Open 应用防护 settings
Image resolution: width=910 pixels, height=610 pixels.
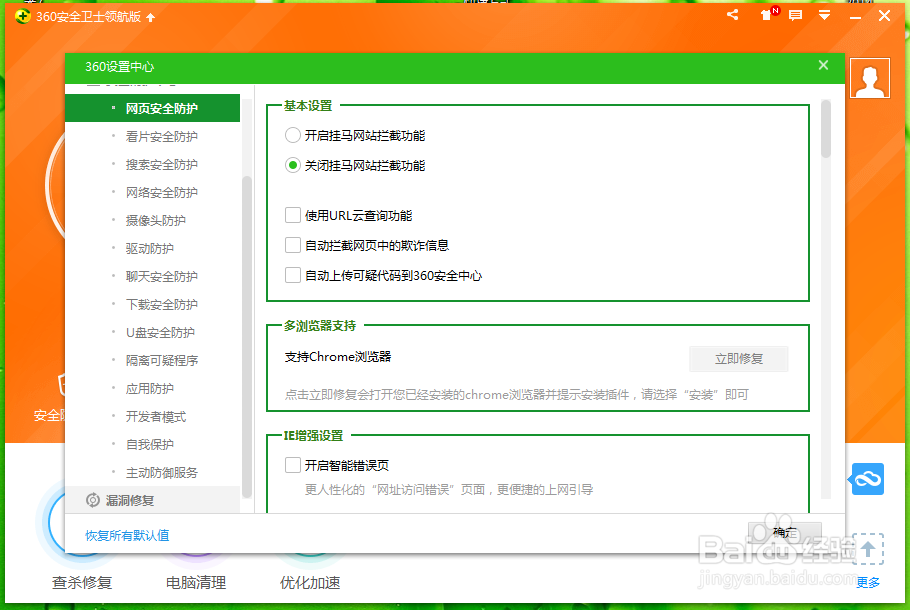152,388
